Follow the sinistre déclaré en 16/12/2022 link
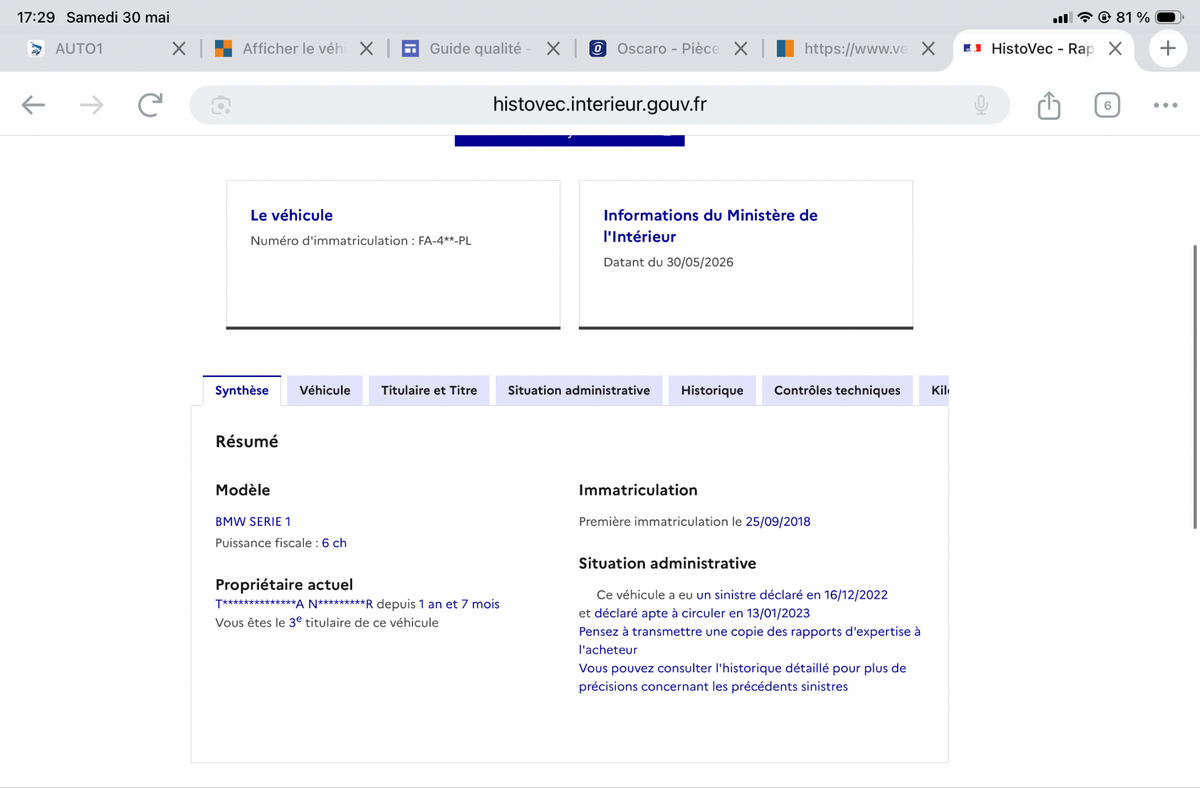 [792, 594]
